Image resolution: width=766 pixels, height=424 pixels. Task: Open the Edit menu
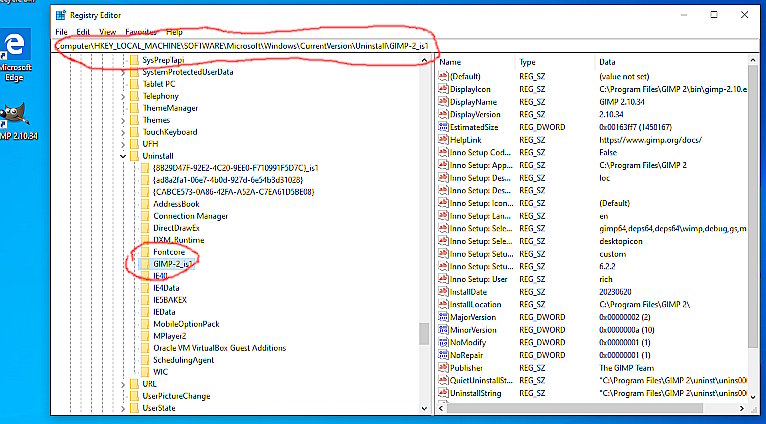coord(83,32)
